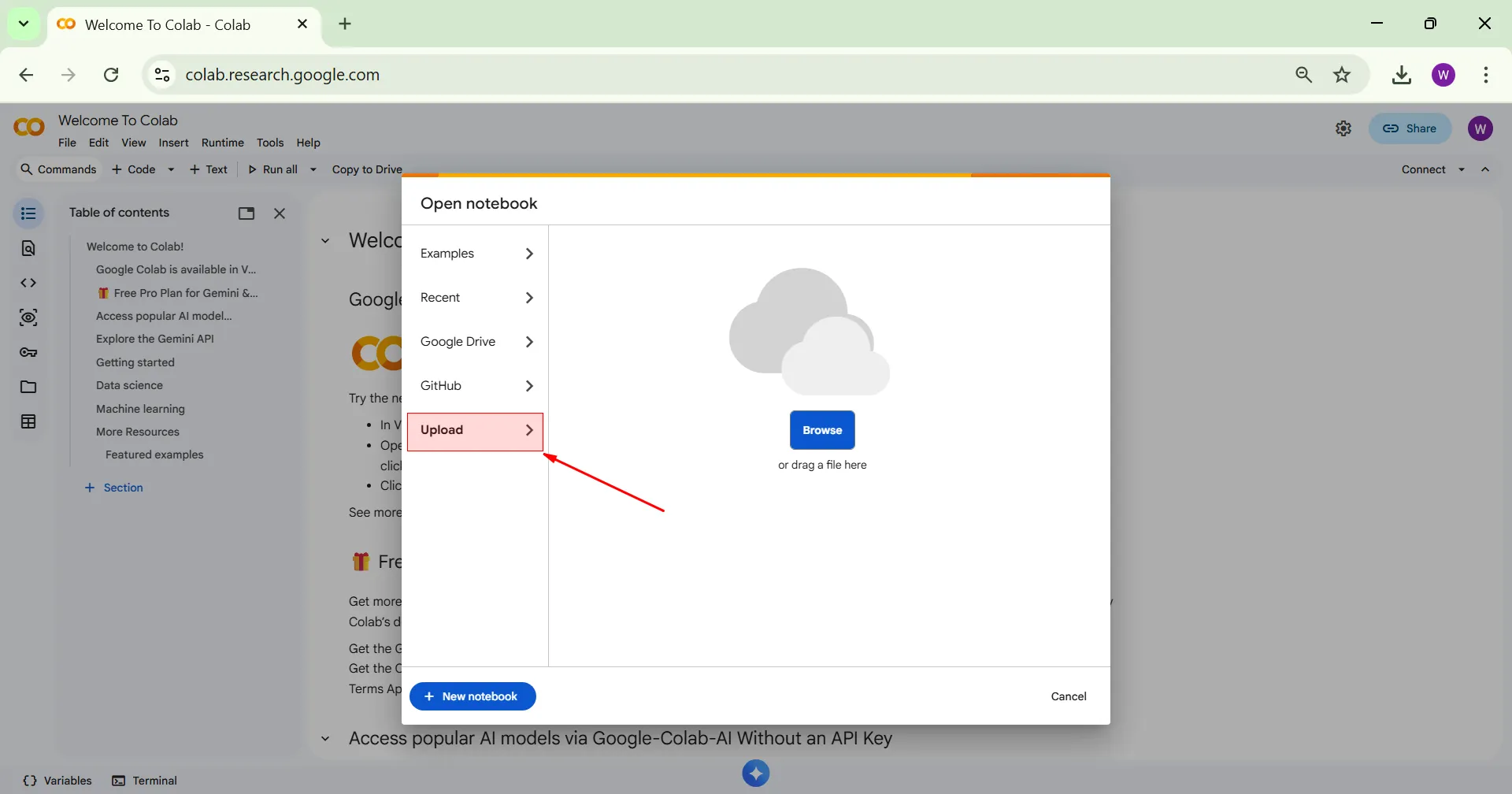Open the Terminal panel
This screenshot has width=1512, height=794.
145,781
